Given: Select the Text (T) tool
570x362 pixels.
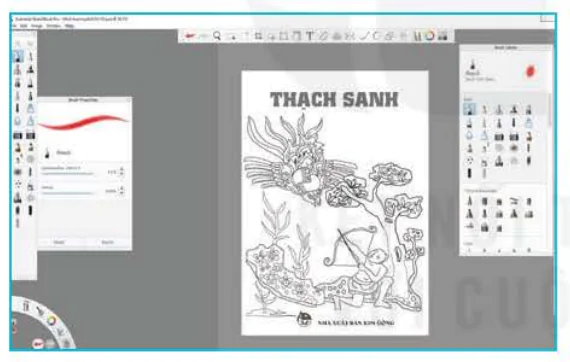Looking at the screenshot, I should pos(310,36).
